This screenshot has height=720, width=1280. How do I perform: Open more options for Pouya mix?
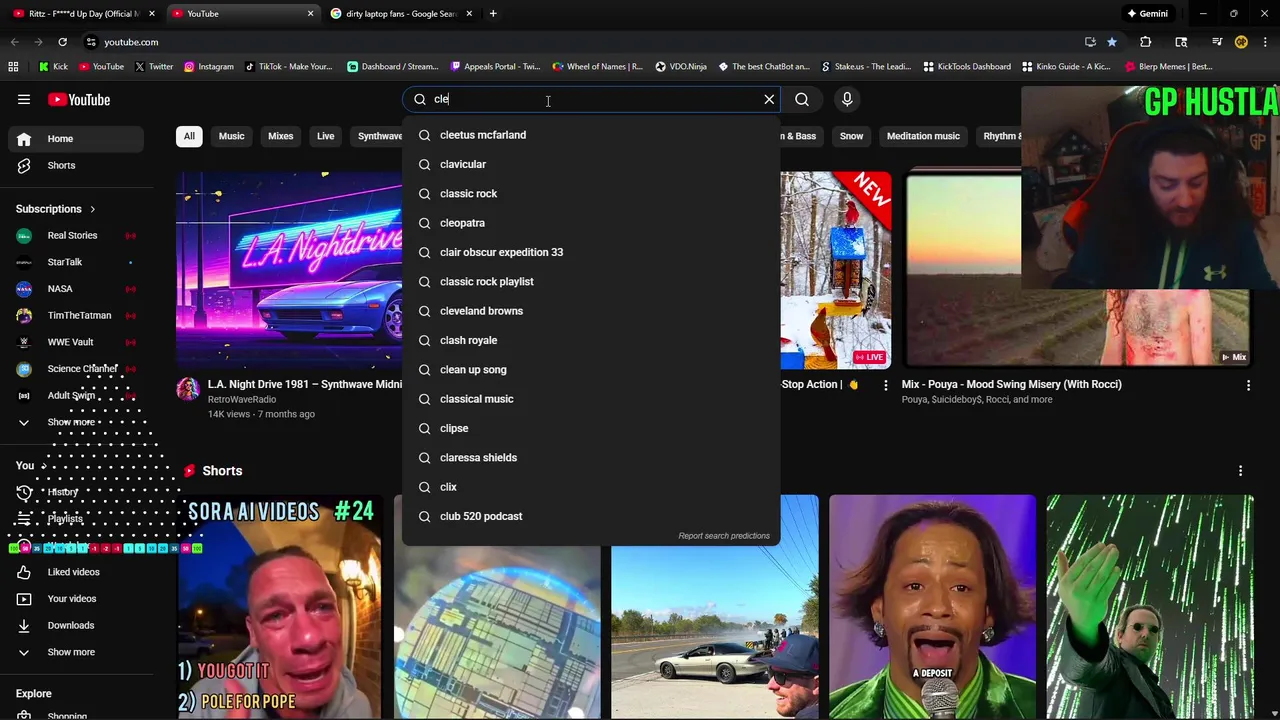coord(1248,385)
